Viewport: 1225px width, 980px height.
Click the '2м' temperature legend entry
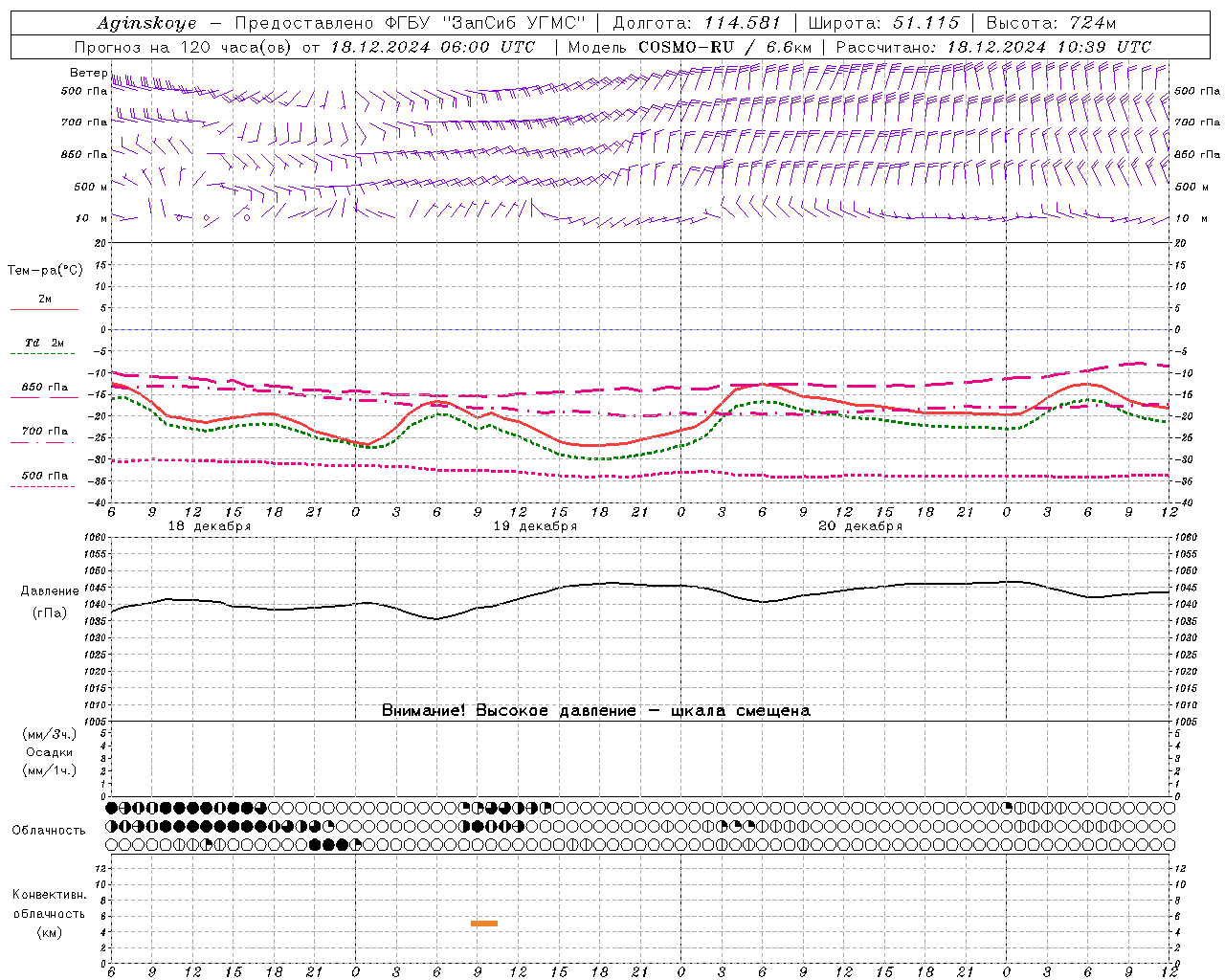pyautogui.click(x=45, y=300)
